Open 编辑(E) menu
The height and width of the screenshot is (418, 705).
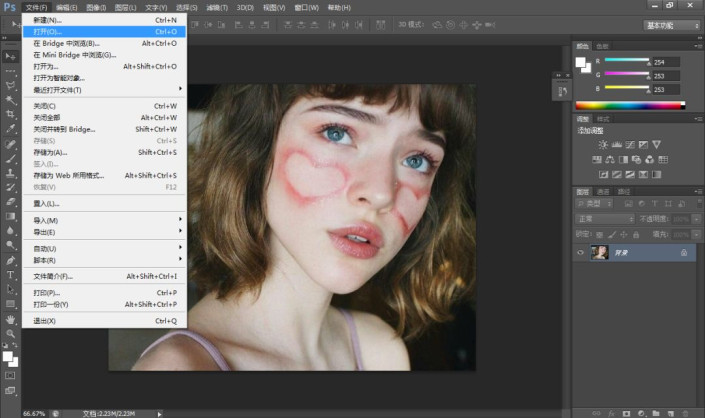point(67,8)
